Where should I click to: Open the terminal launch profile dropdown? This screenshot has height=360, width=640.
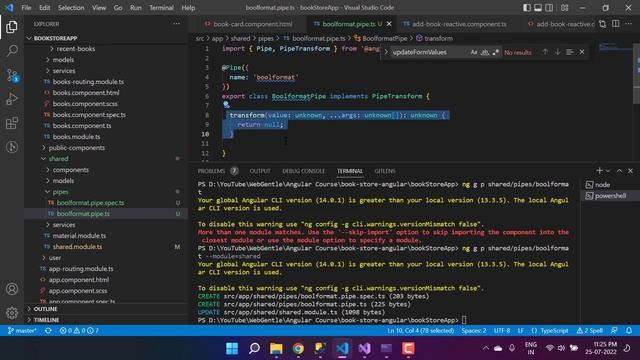click(608, 171)
